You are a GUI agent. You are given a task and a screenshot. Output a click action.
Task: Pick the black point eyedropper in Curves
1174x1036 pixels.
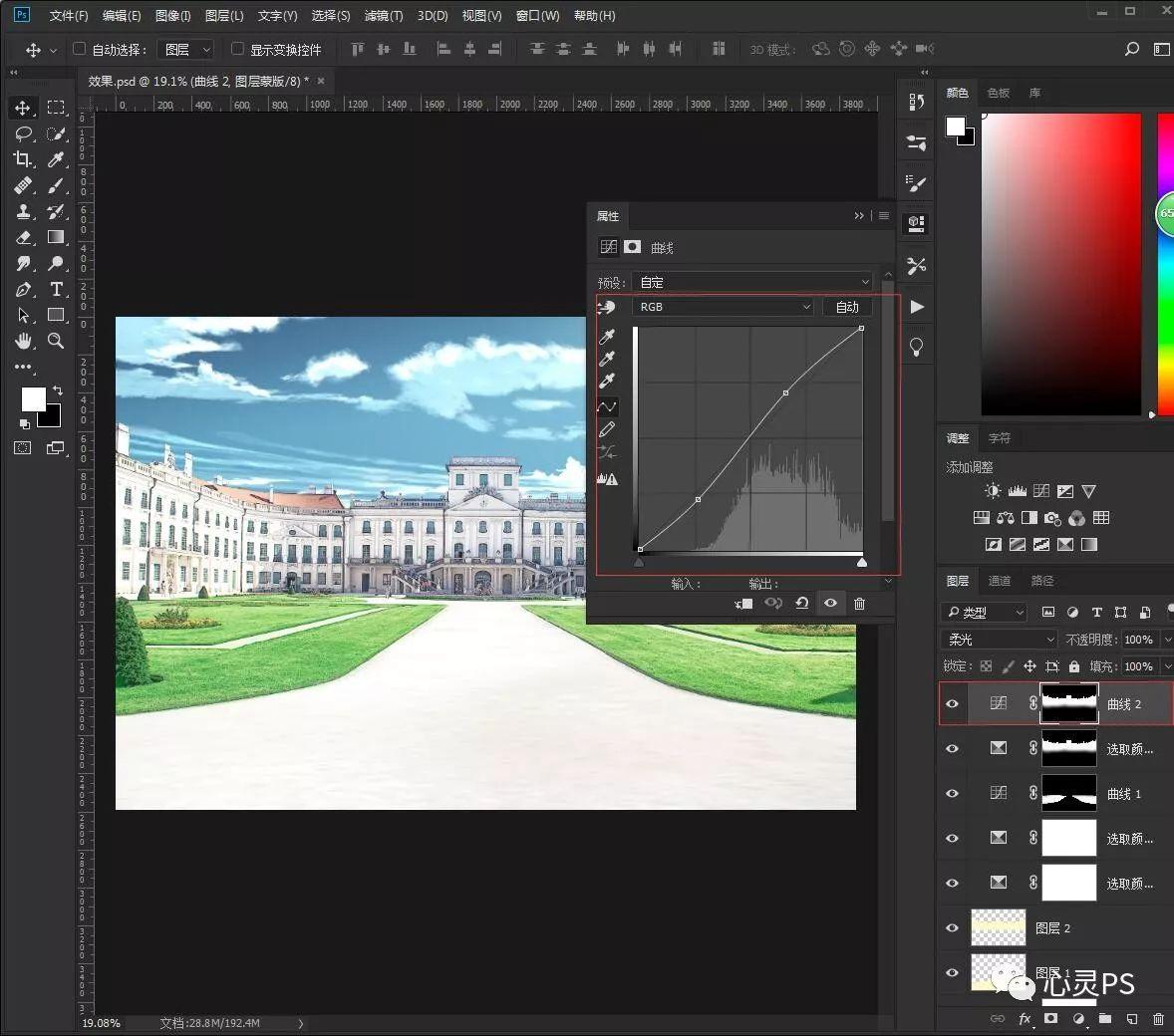point(608,336)
